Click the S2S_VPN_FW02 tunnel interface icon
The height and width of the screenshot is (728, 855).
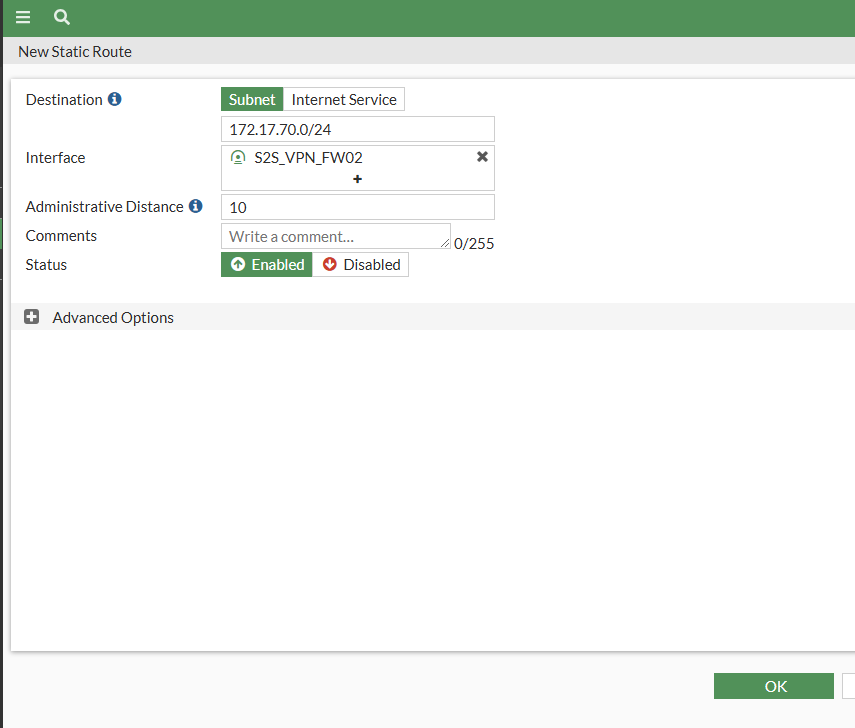[x=238, y=158]
